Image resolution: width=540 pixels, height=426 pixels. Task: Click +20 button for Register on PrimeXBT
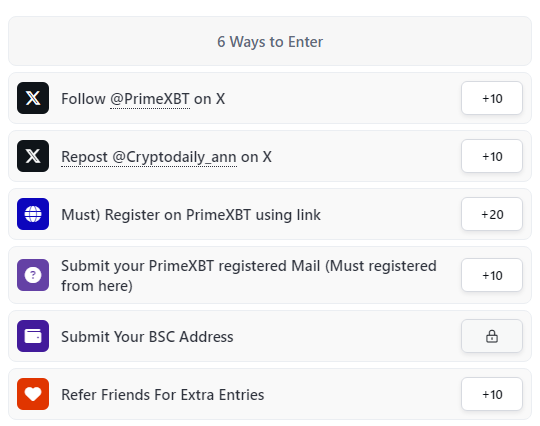coord(492,214)
